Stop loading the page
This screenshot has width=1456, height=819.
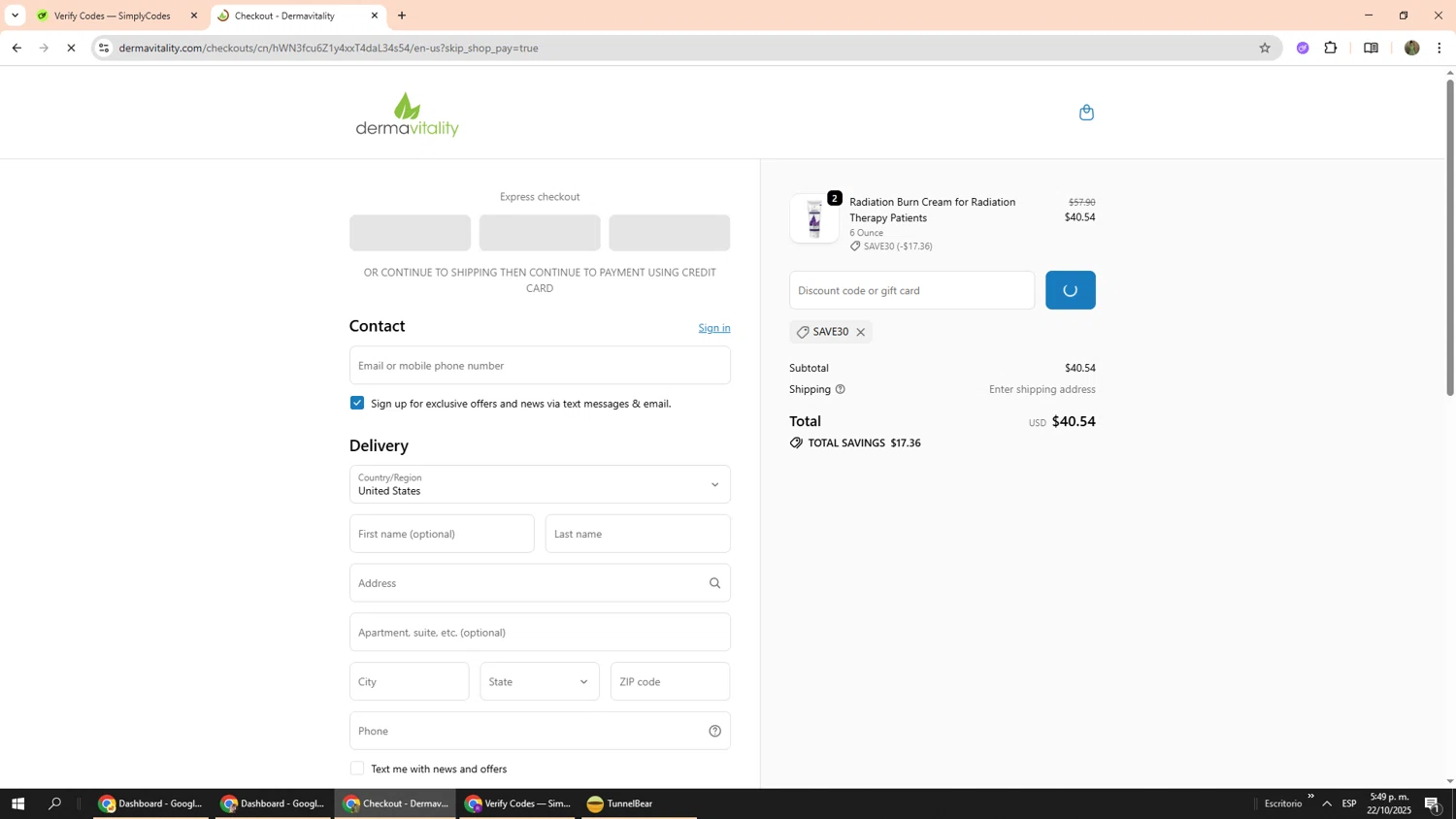click(71, 48)
